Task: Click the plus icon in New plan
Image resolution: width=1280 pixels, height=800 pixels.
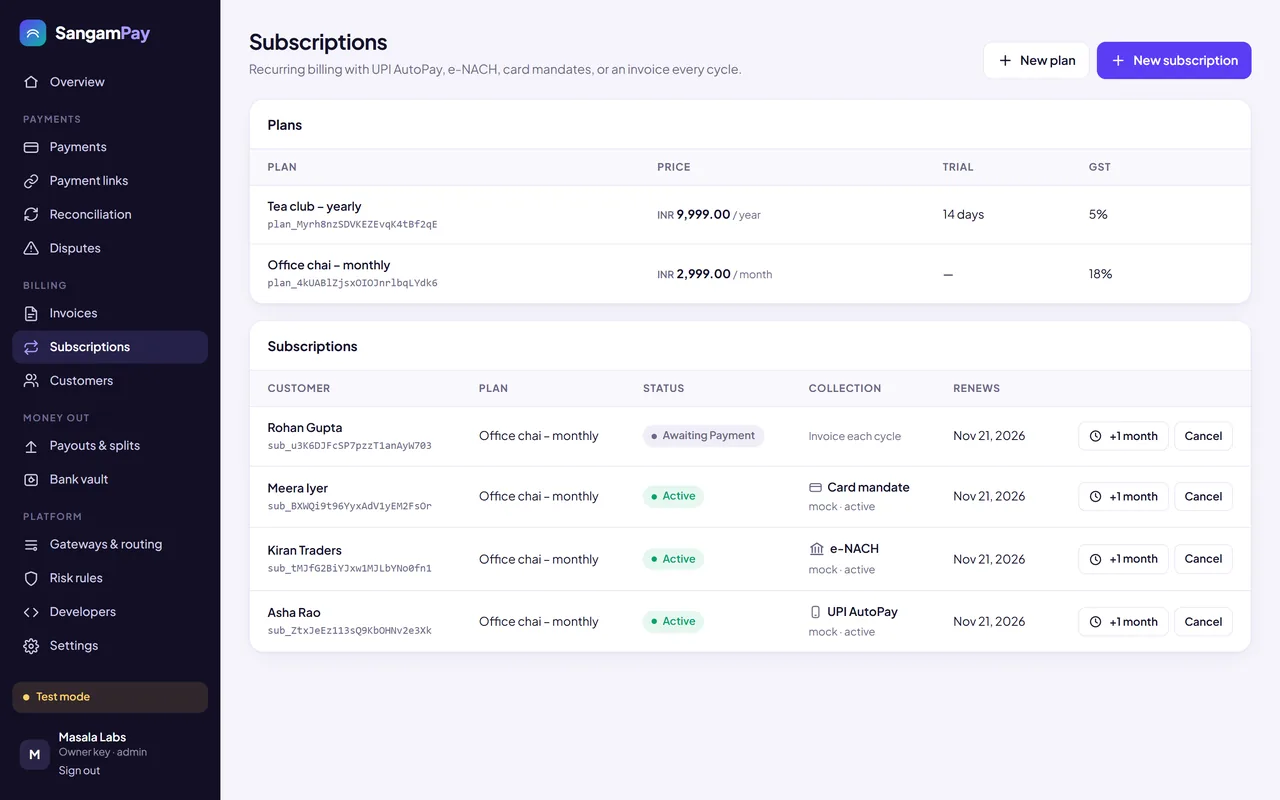Action: coord(1005,60)
